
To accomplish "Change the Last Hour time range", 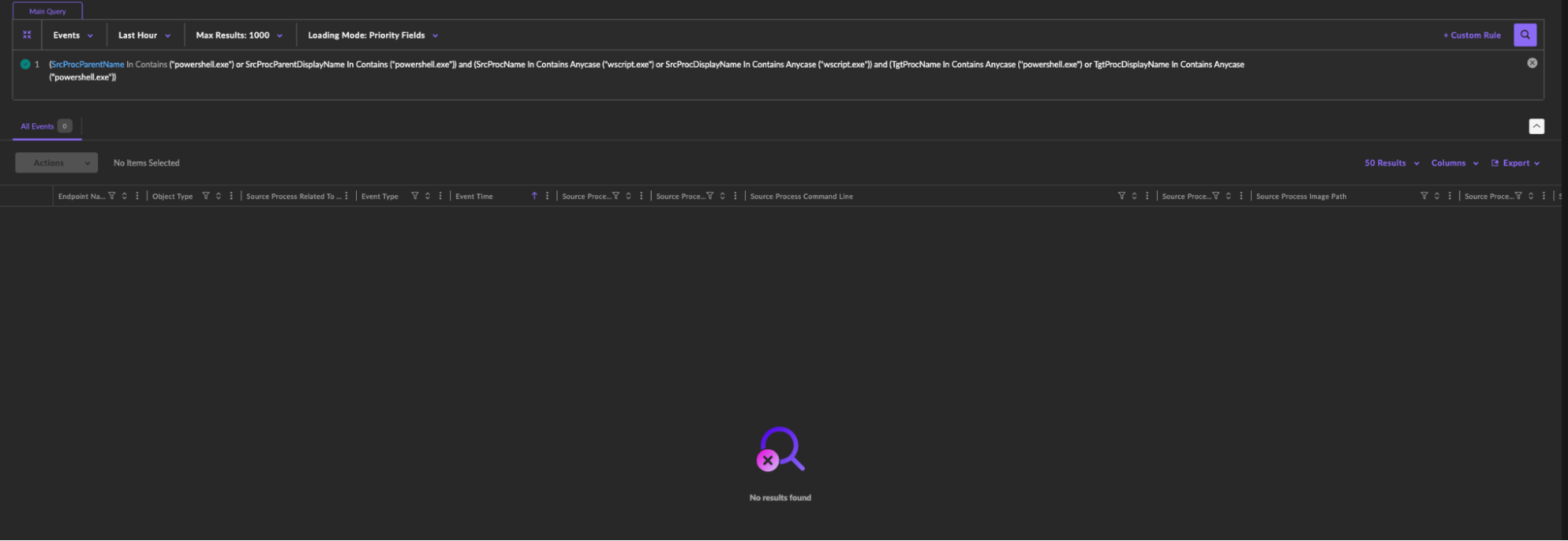I will click(144, 35).
